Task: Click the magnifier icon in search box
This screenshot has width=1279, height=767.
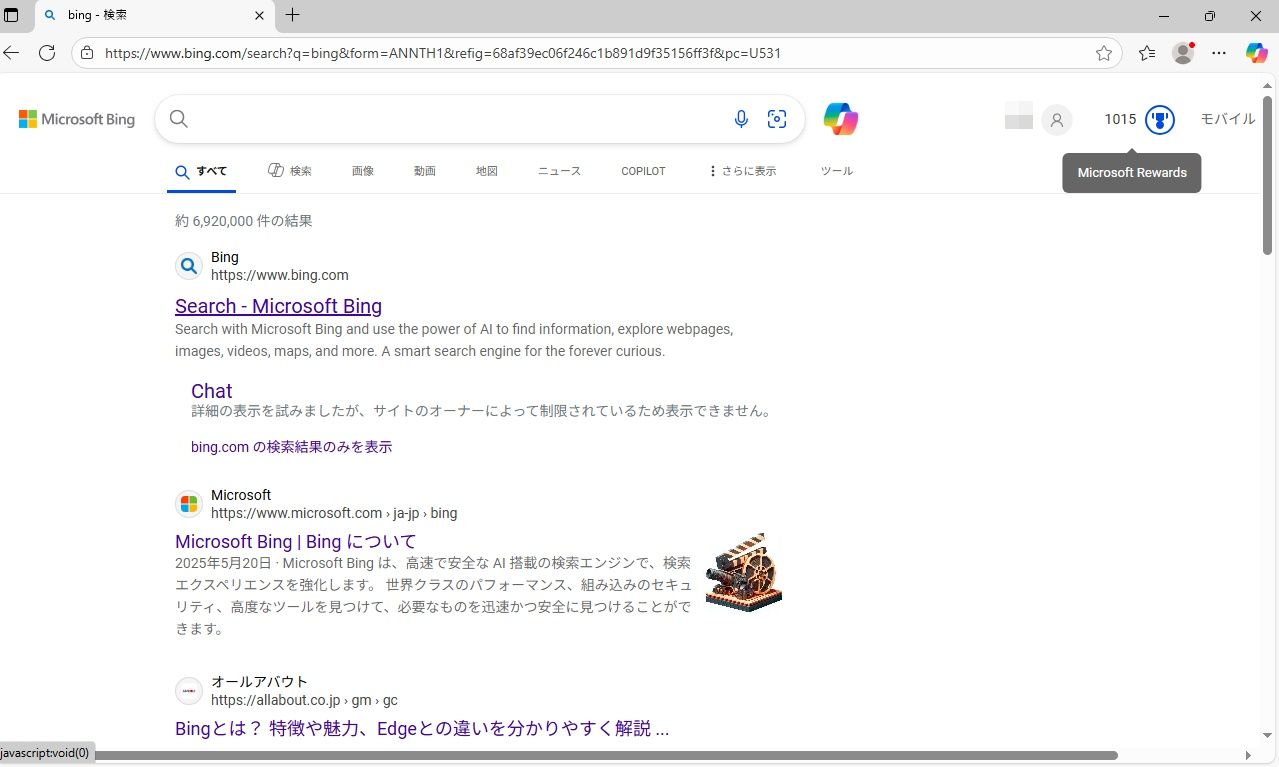Action: coord(179,119)
